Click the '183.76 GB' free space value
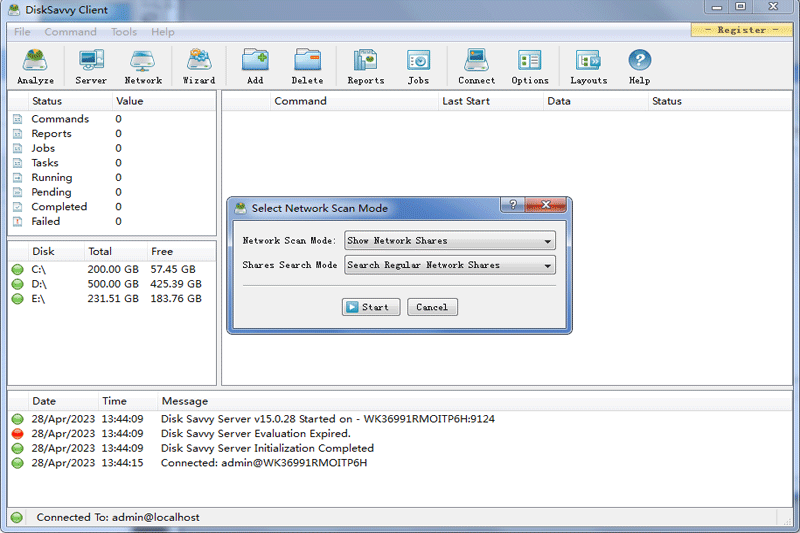This screenshot has width=800, height=533. click(x=176, y=299)
